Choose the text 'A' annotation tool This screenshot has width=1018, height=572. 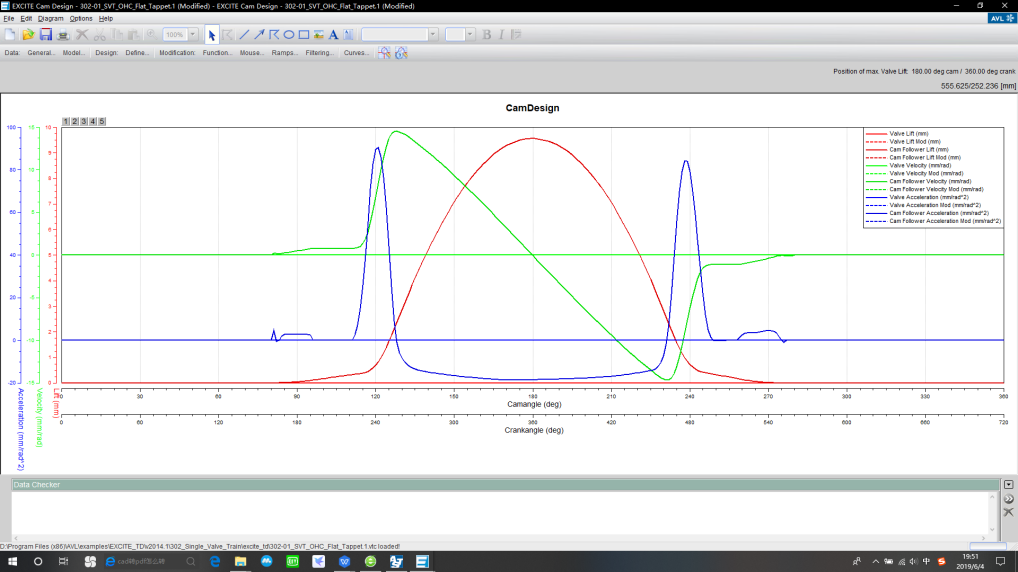pyautogui.click(x=334, y=34)
